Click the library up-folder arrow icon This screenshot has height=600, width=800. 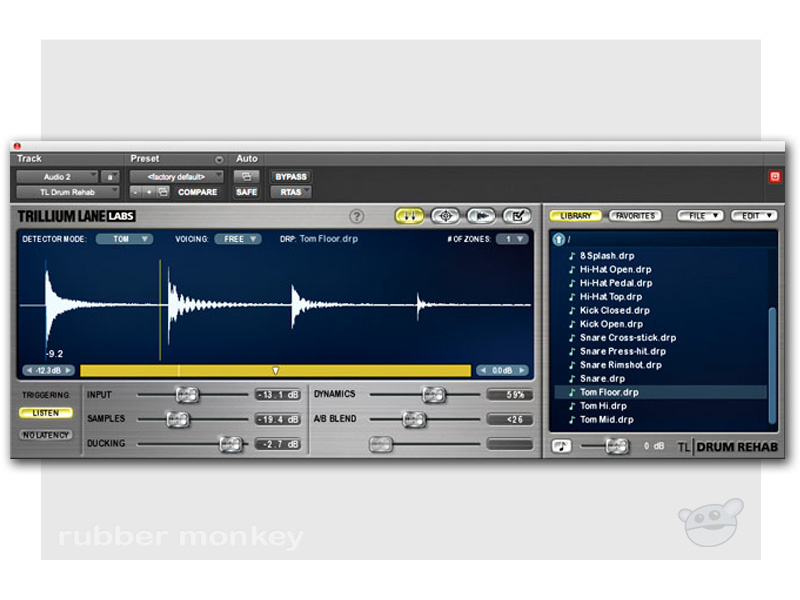(559, 239)
